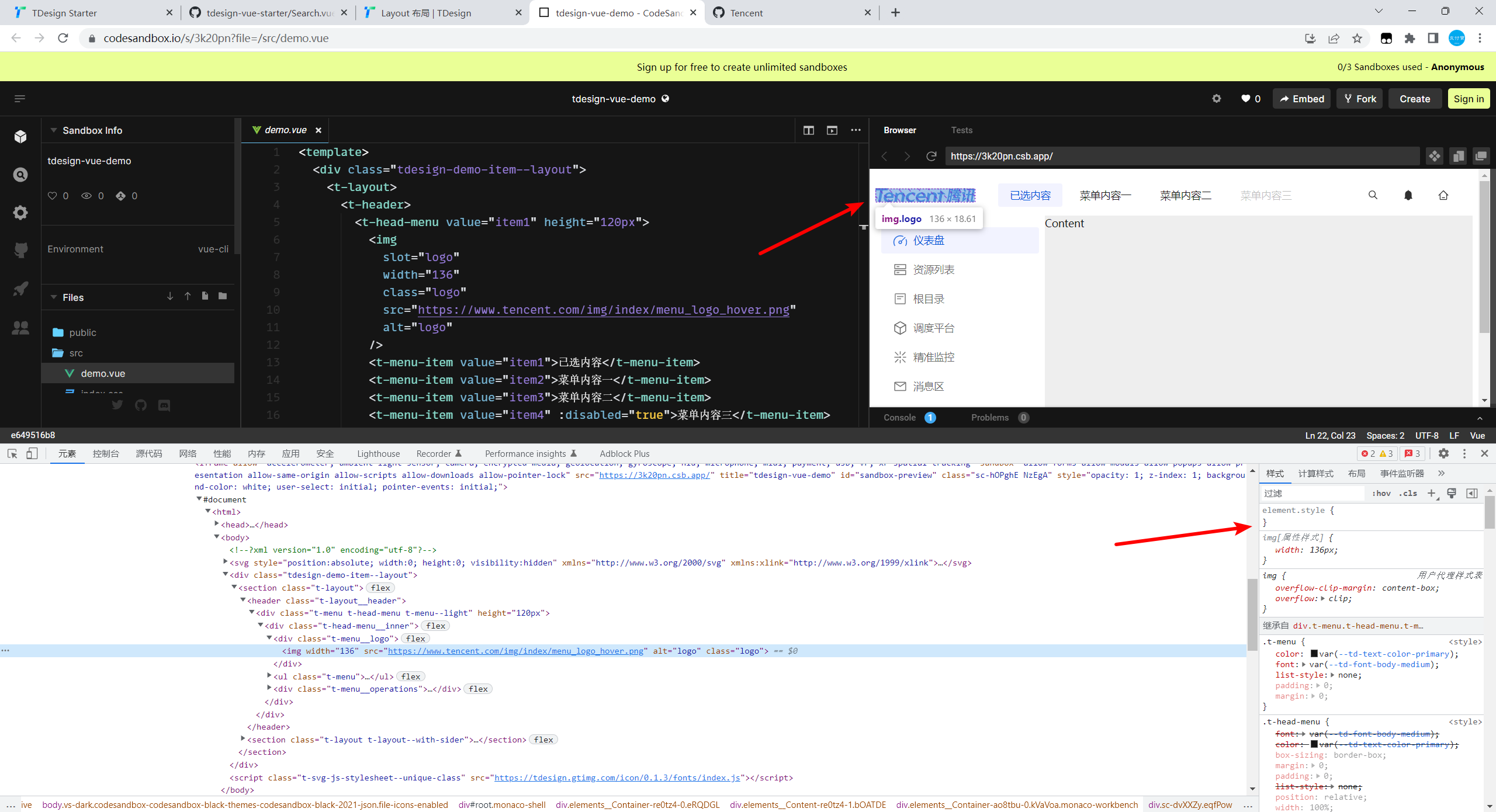The width and height of the screenshot is (1496, 812).
Task: Toggle the .cls class editor panel
Action: click(x=1408, y=493)
